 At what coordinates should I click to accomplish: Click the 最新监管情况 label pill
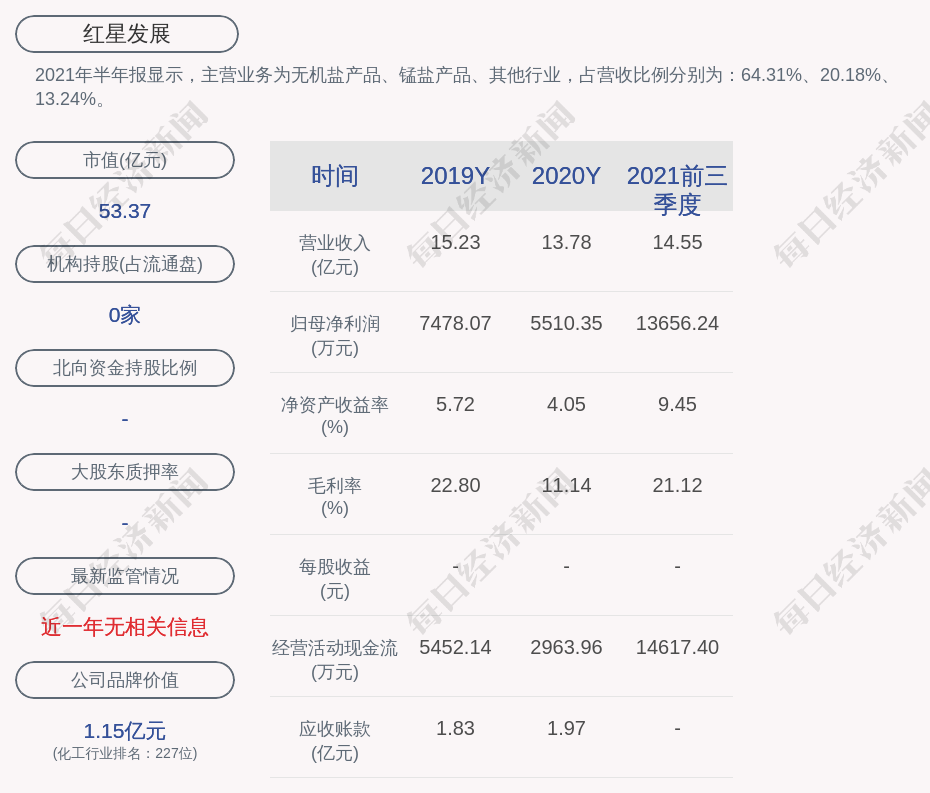(125, 576)
